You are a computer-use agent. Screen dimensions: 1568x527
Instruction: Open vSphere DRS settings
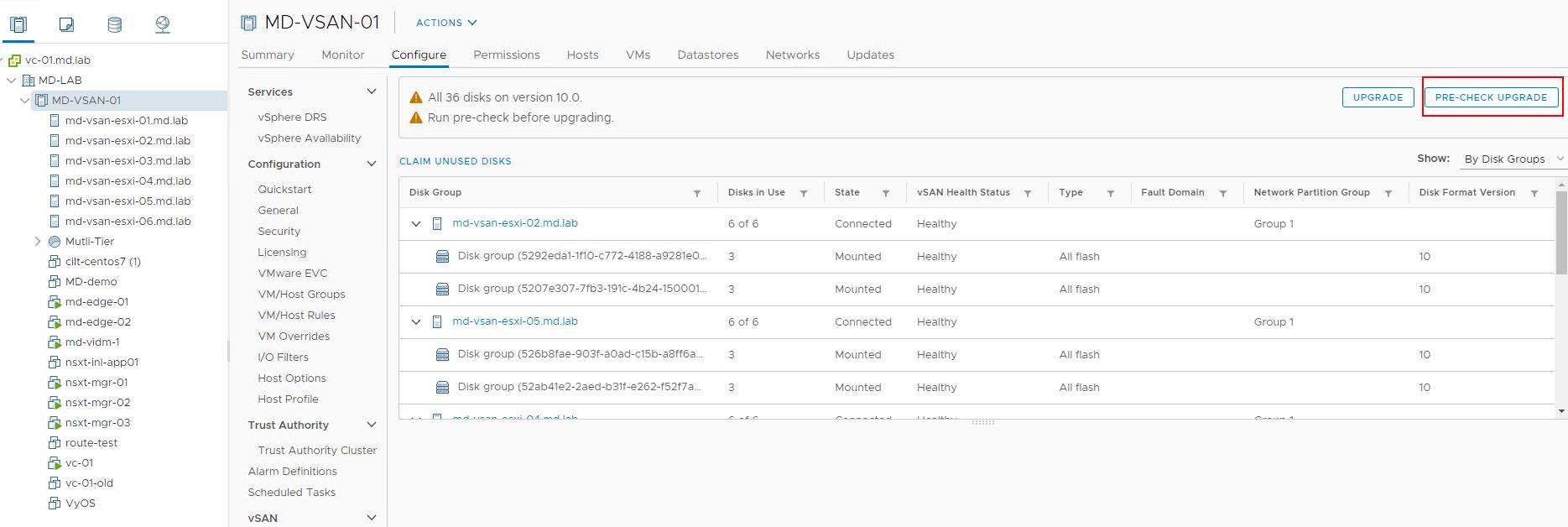coord(292,117)
